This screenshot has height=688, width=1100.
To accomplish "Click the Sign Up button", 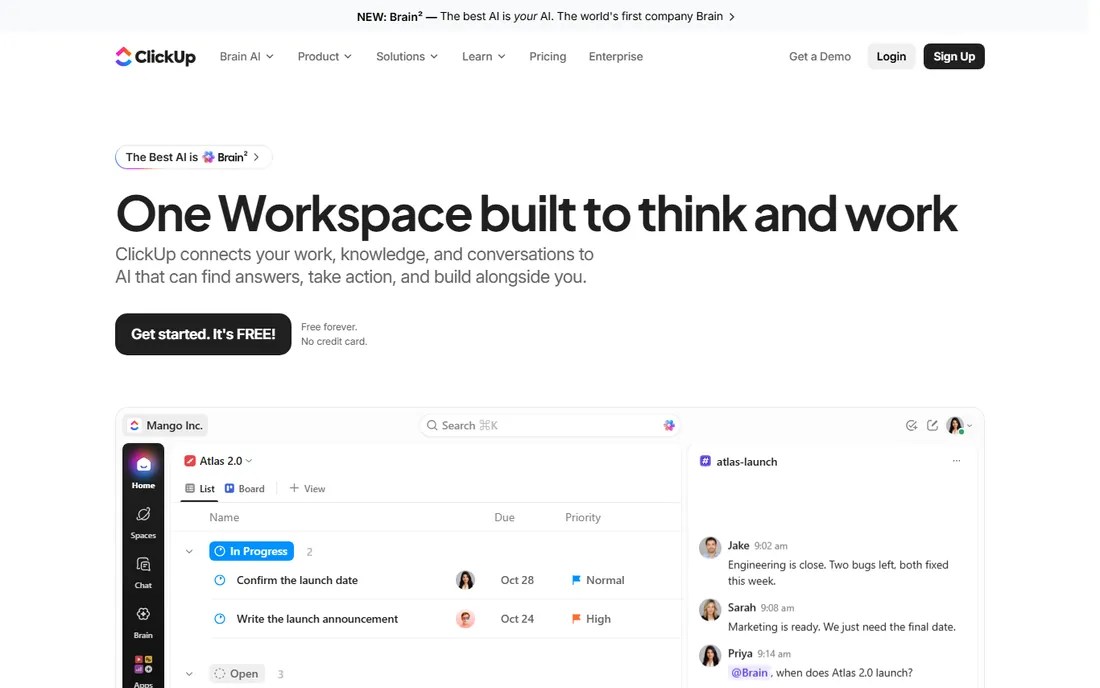I will (953, 57).
